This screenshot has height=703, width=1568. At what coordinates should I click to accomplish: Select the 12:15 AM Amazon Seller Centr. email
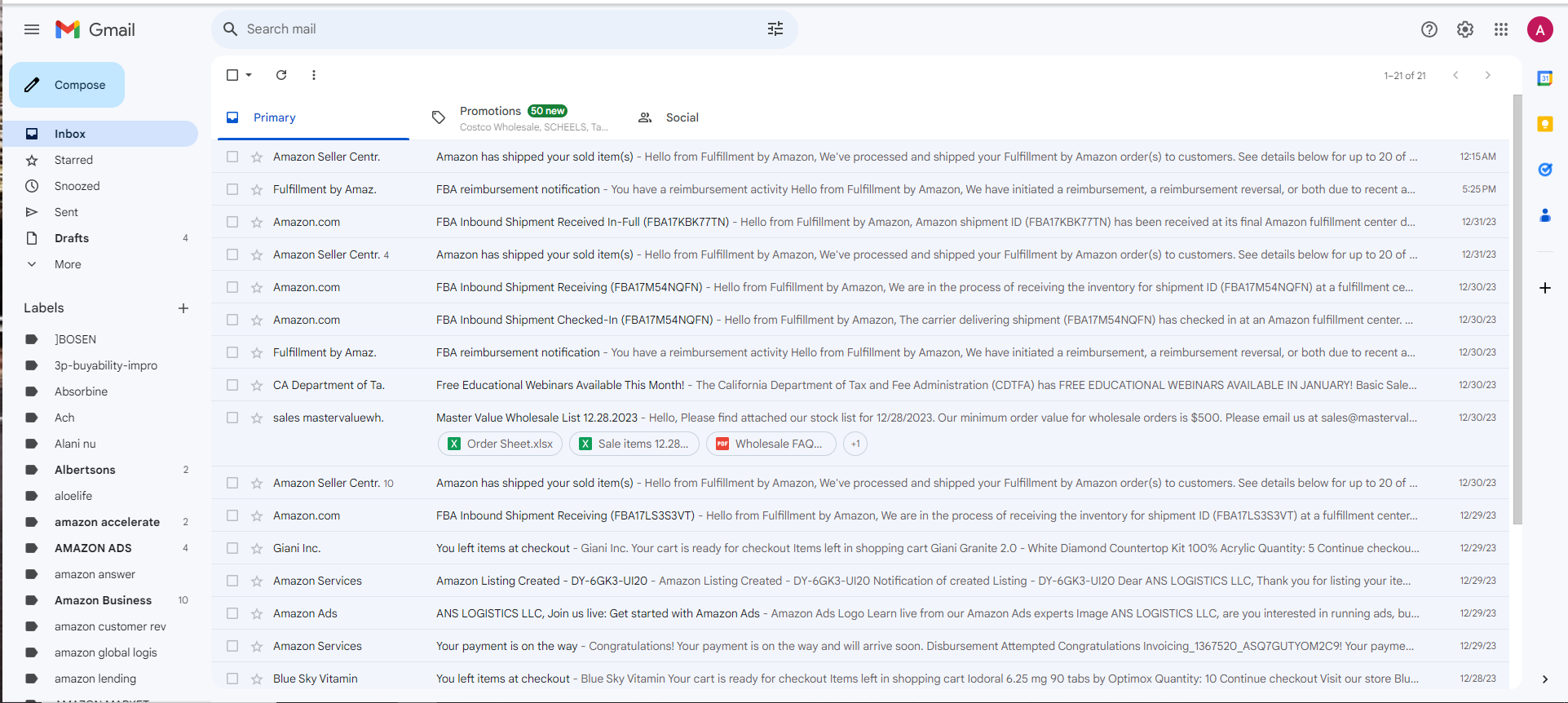232,157
